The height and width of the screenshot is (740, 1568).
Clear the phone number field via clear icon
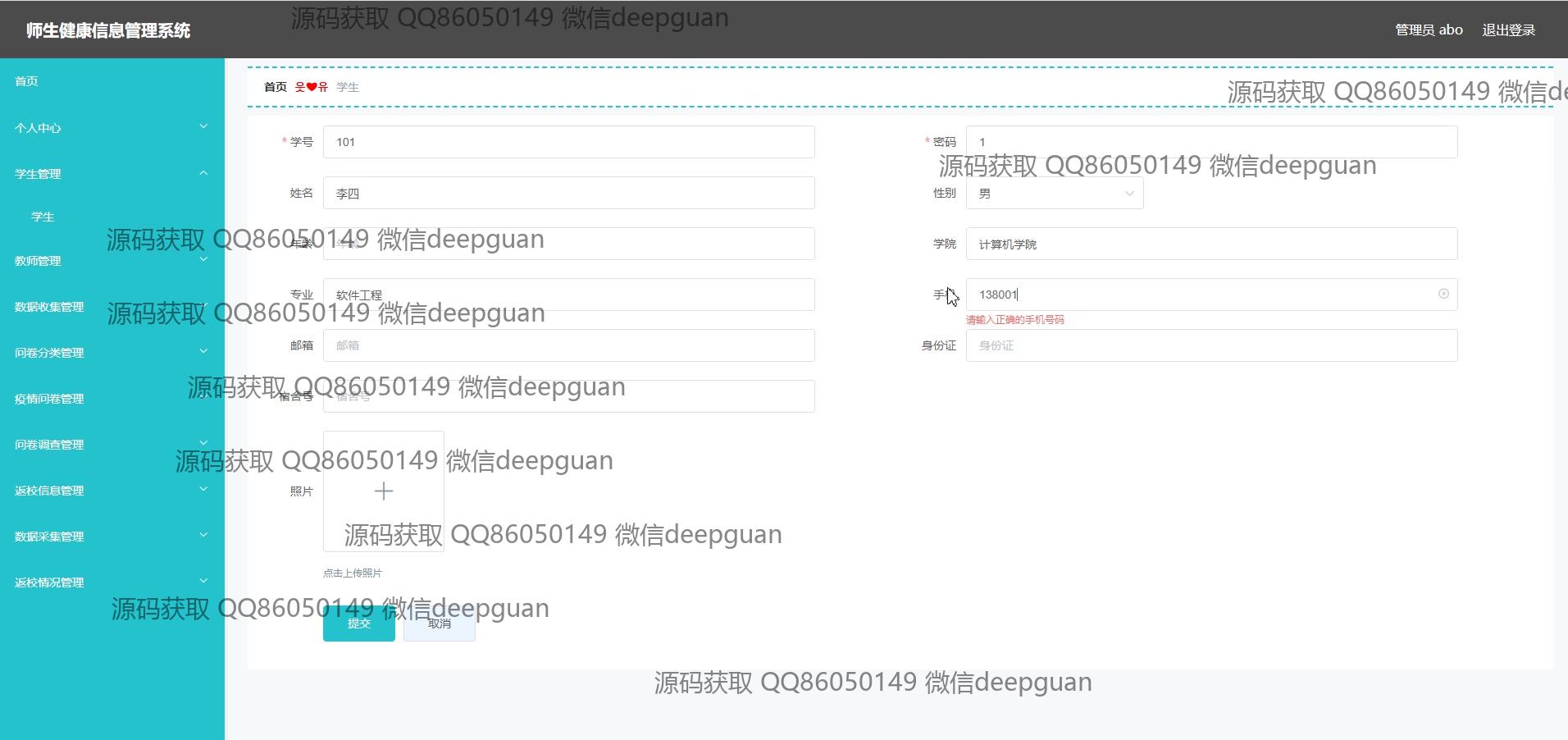pyautogui.click(x=1443, y=294)
